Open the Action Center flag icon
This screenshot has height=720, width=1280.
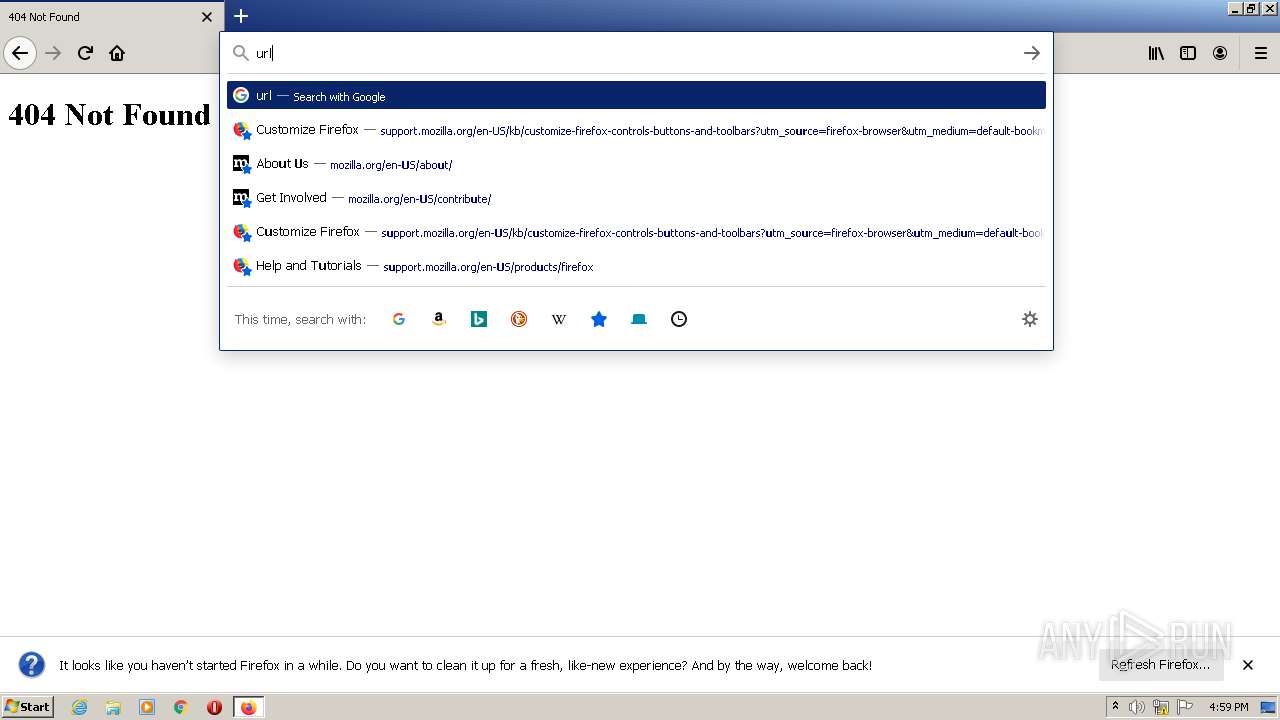pos(1185,707)
